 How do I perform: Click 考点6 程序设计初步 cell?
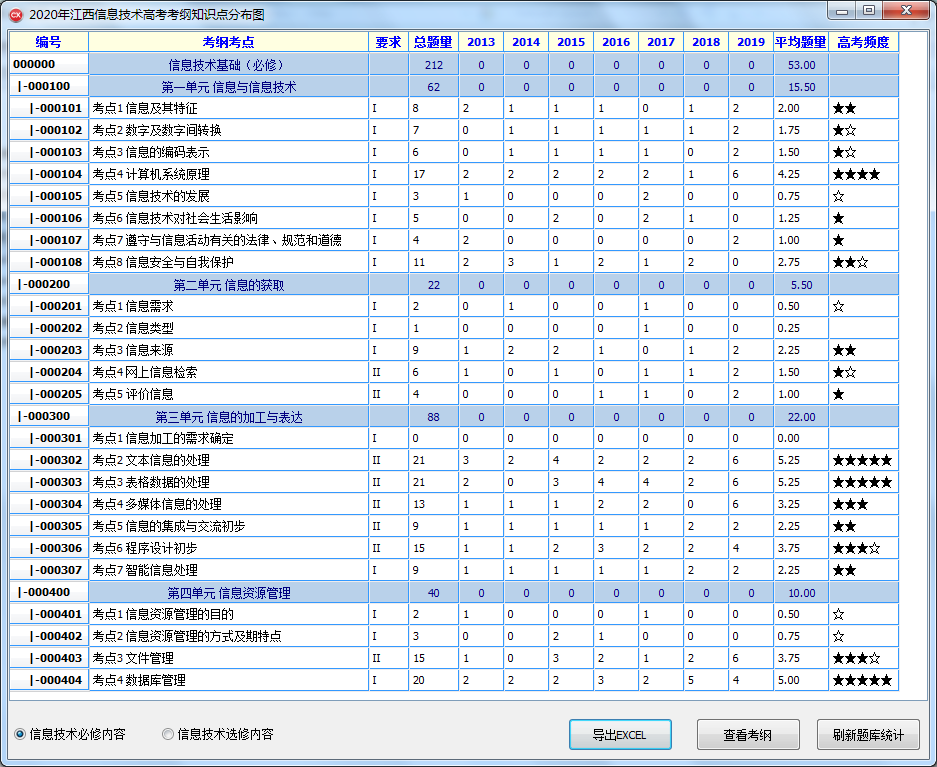228,548
